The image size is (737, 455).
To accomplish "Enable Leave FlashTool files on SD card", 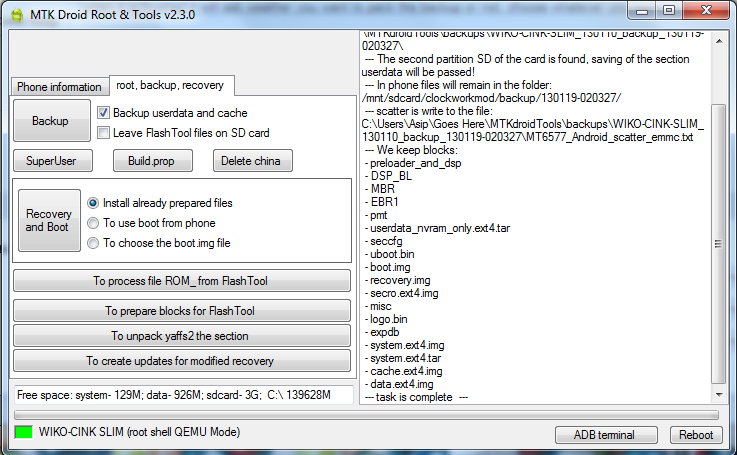I will [x=104, y=132].
